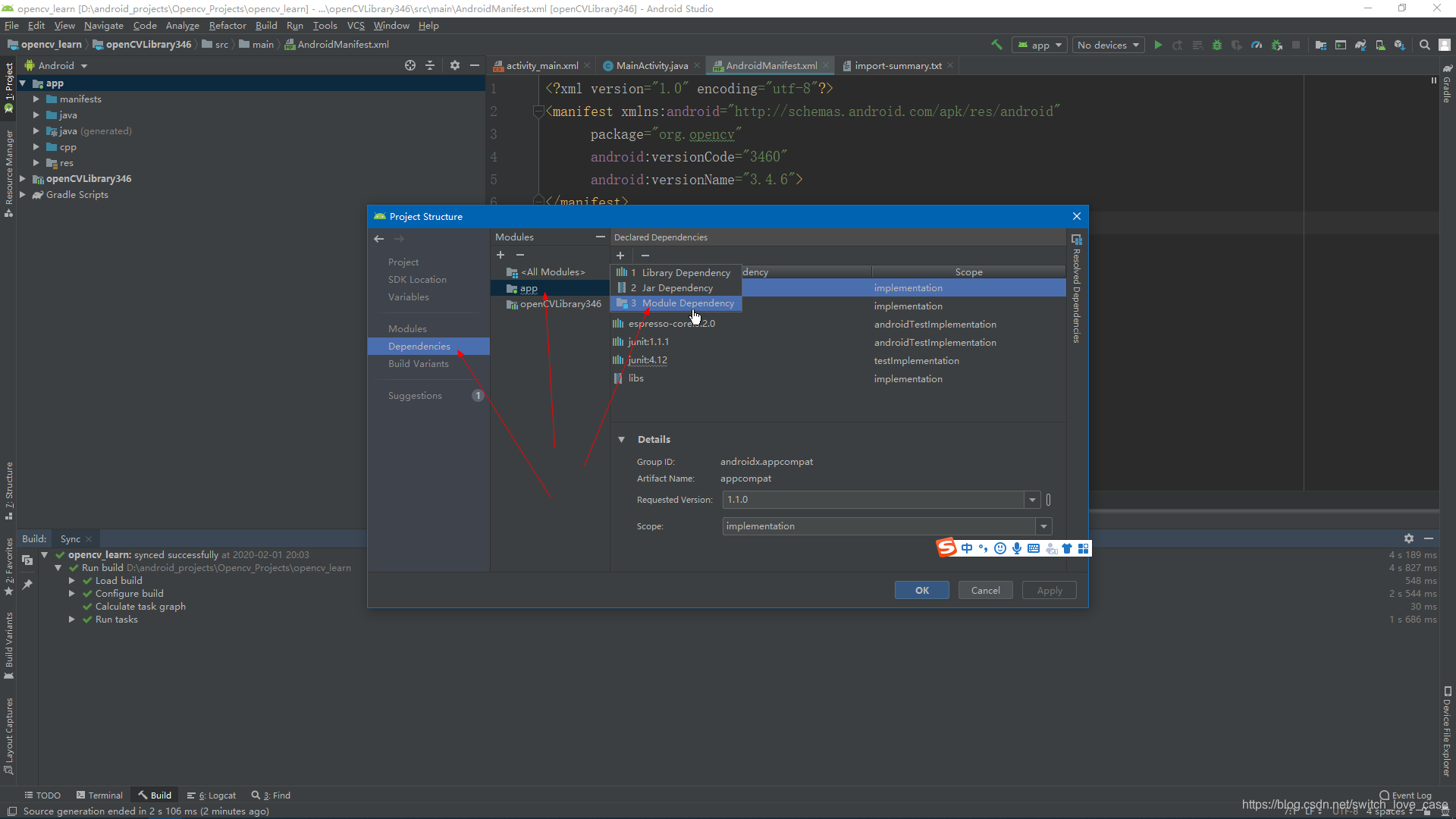1456x819 pixels.
Task: Click the Apply button
Action: (1050, 590)
